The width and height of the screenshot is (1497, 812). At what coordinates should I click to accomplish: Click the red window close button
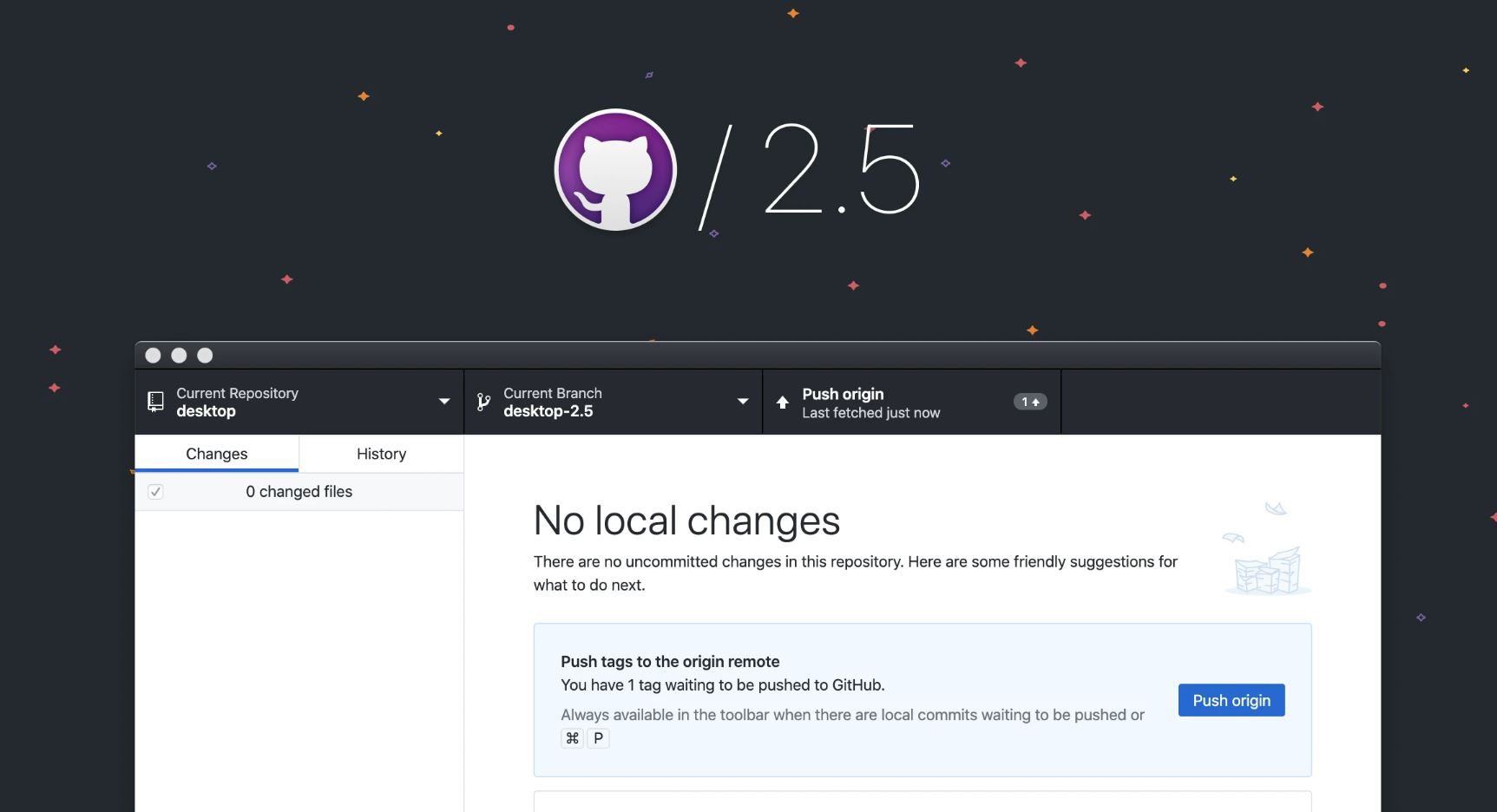tap(153, 355)
